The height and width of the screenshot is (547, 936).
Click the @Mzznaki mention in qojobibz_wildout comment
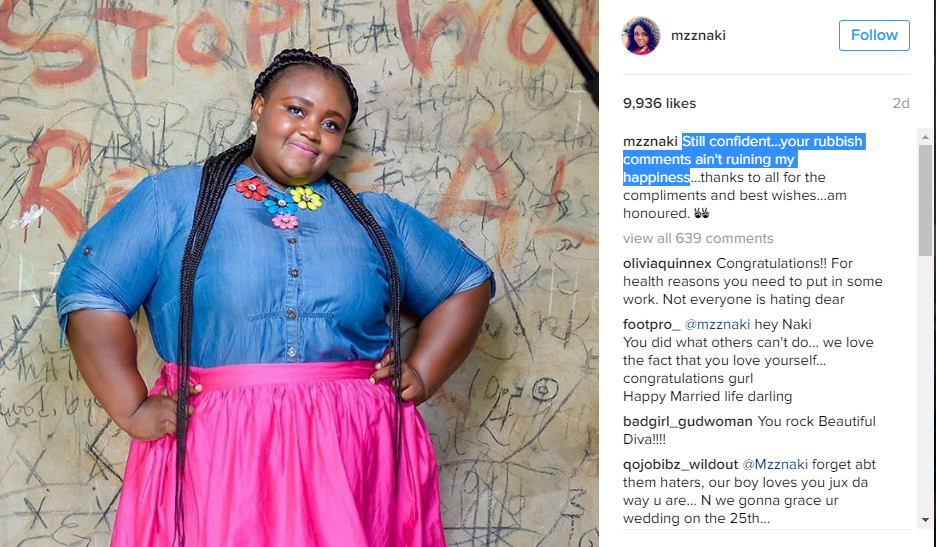click(x=774, y=464)
